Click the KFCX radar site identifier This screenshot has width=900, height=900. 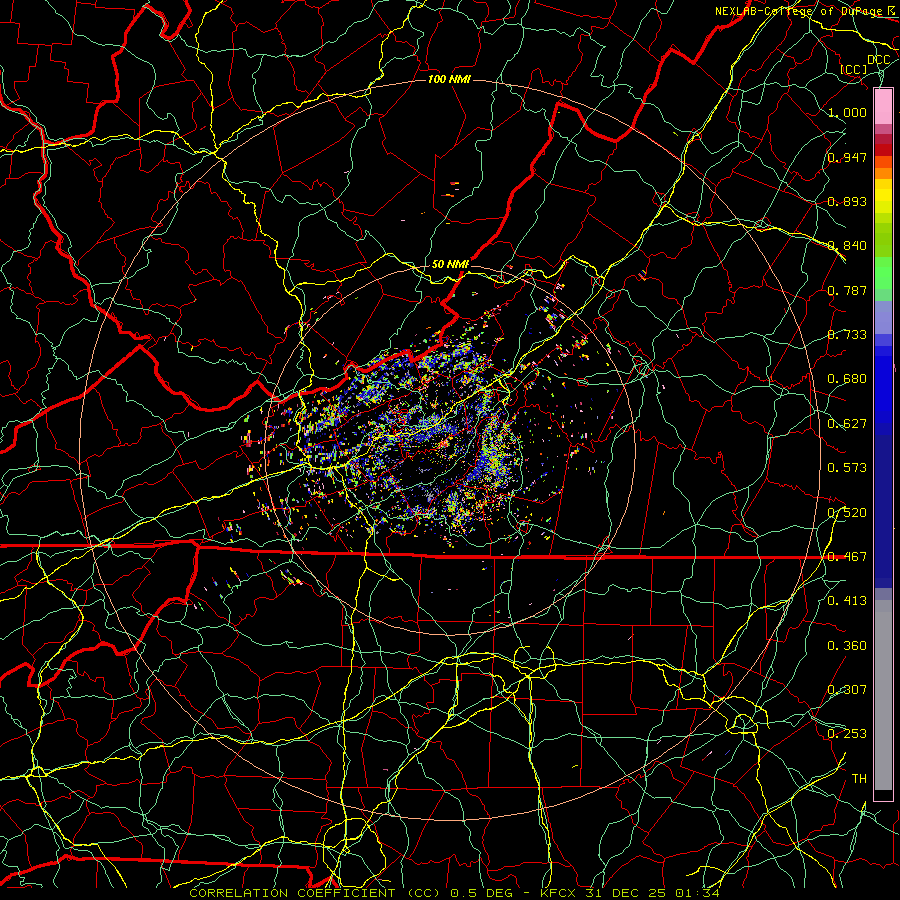pos(559,893)
